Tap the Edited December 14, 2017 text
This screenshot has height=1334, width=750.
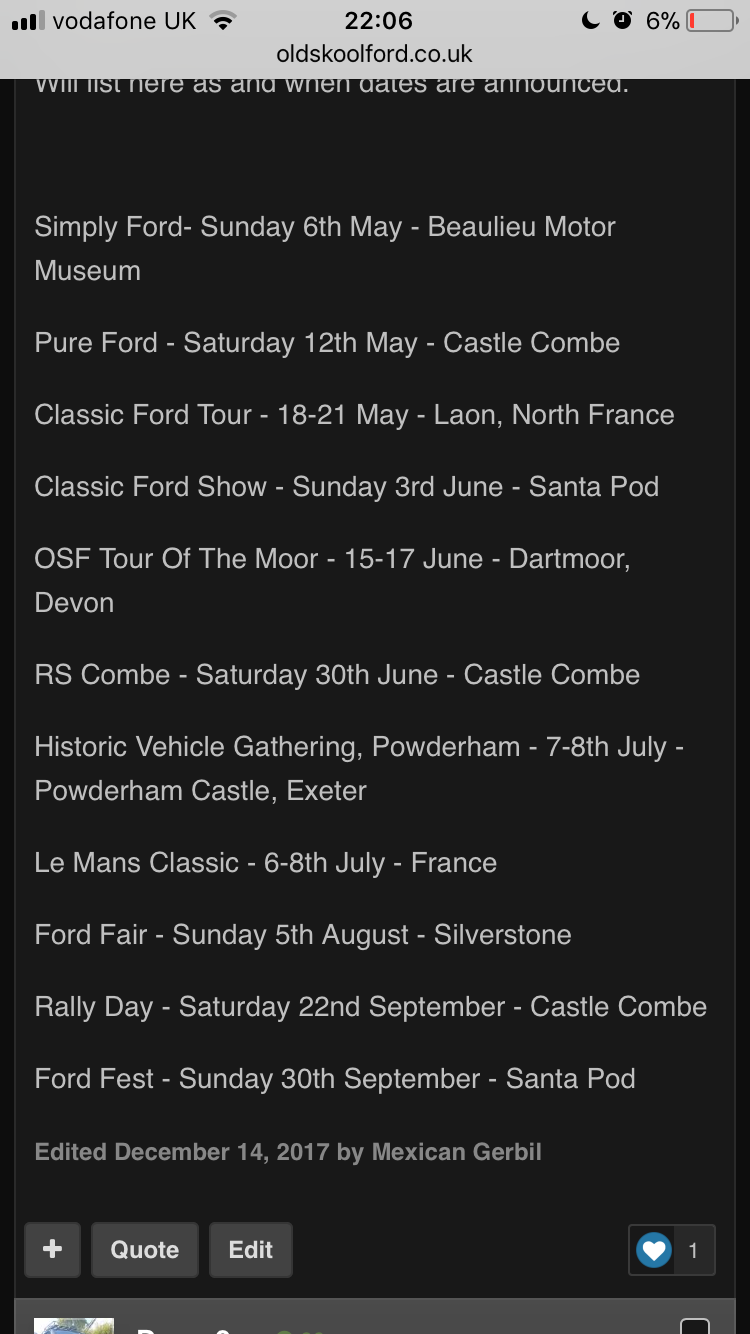coord(181,1151)
